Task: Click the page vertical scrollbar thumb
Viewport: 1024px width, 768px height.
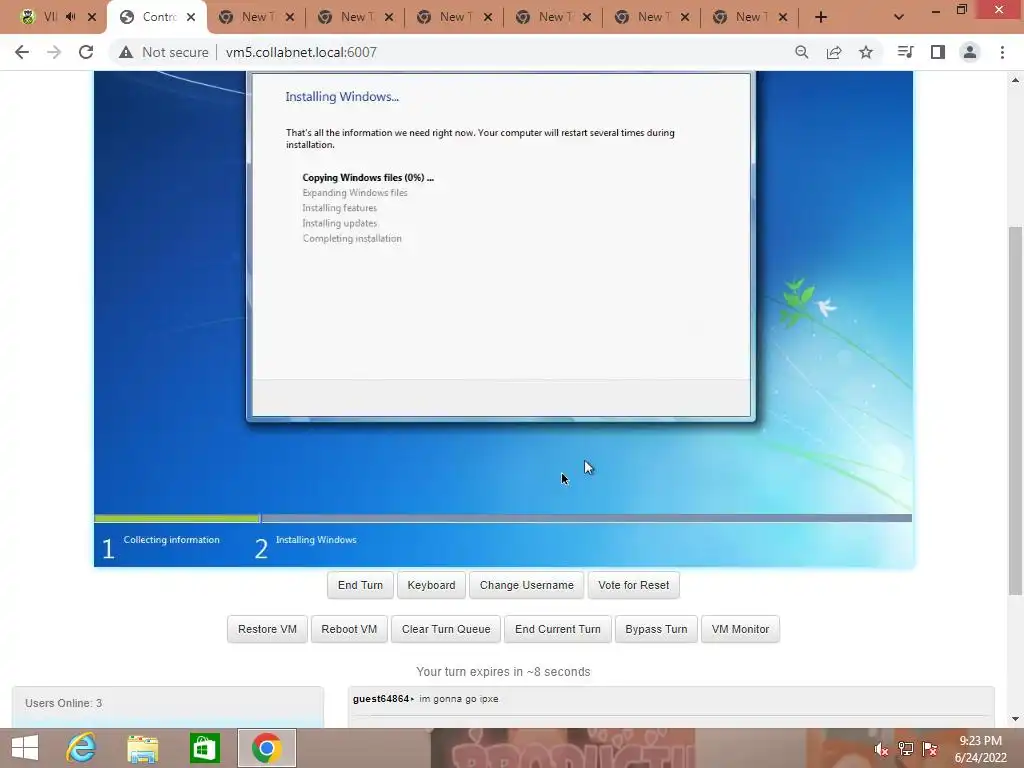Action: (1015, 411)
